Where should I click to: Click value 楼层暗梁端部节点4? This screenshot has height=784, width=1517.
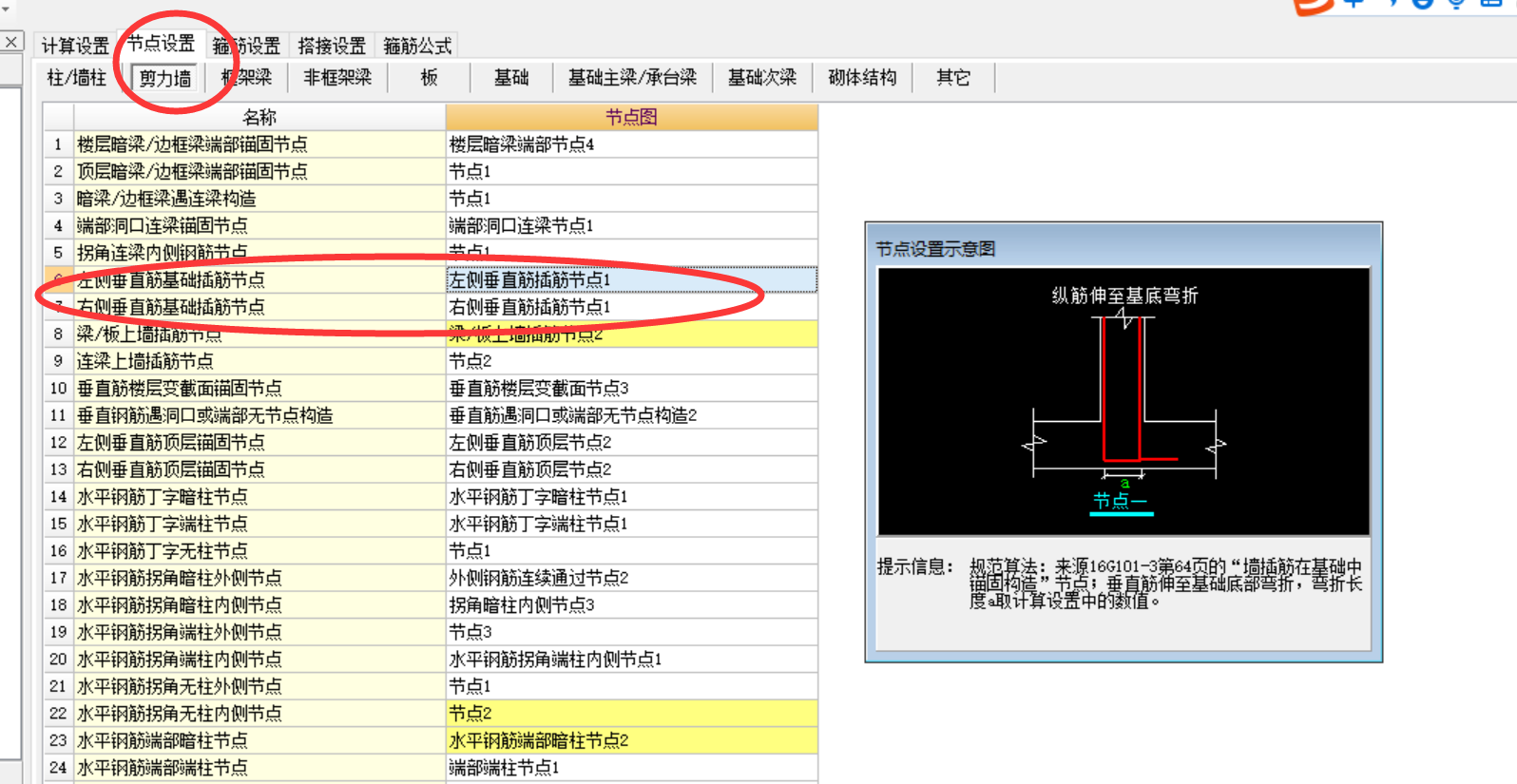point(631,144)
